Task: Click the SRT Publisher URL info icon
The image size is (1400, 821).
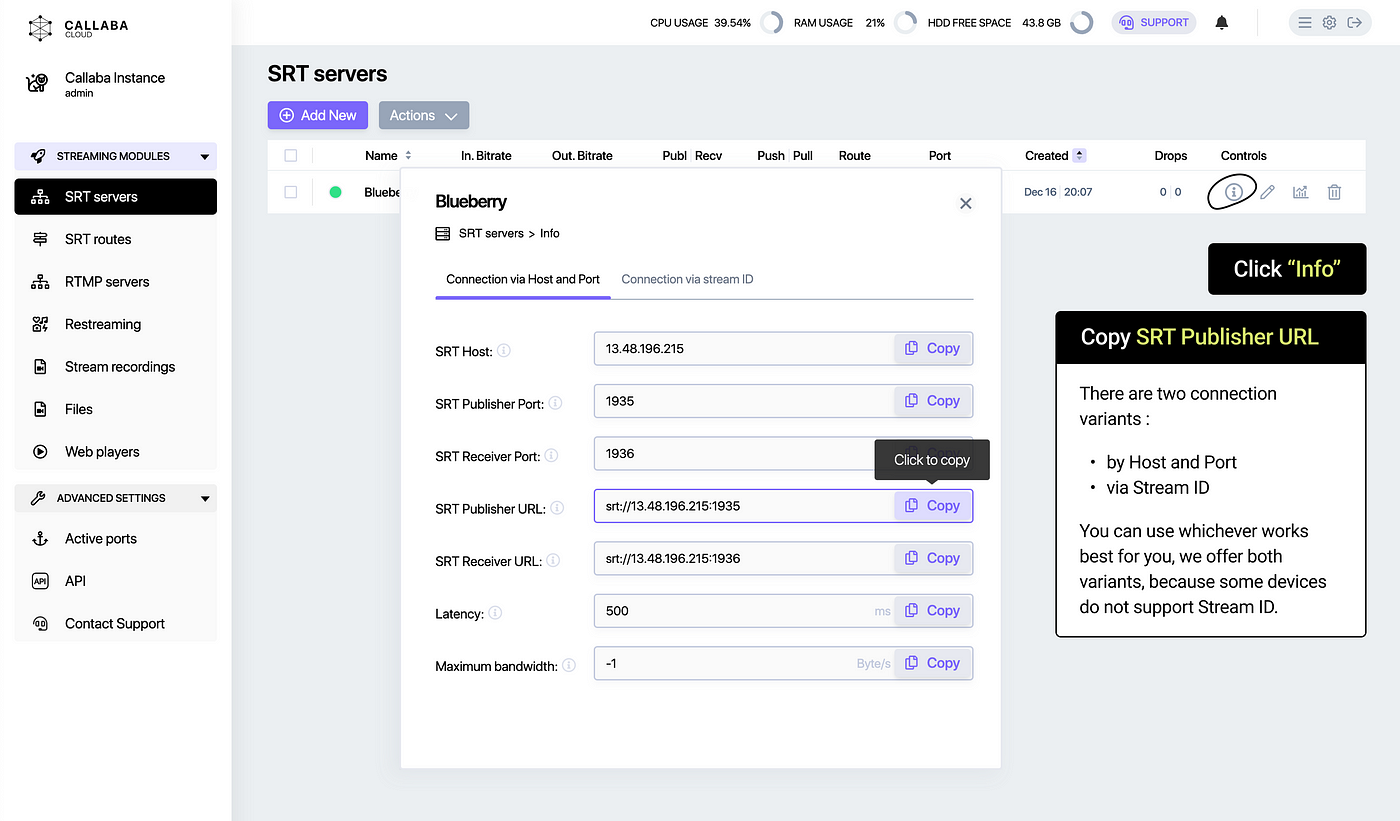Action: tap(557, 508)
